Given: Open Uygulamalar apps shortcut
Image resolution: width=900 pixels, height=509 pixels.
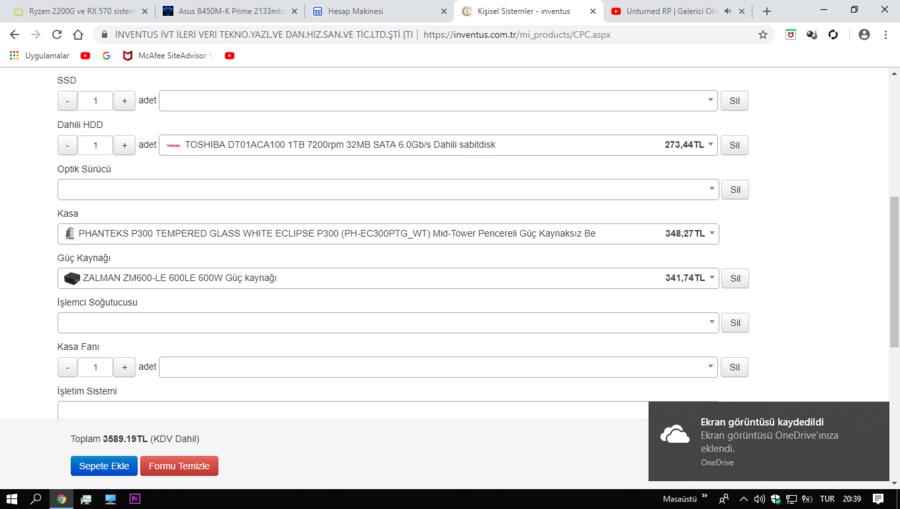Looking at the screenshot, I should pyautogui.click(x=39, y=56).
